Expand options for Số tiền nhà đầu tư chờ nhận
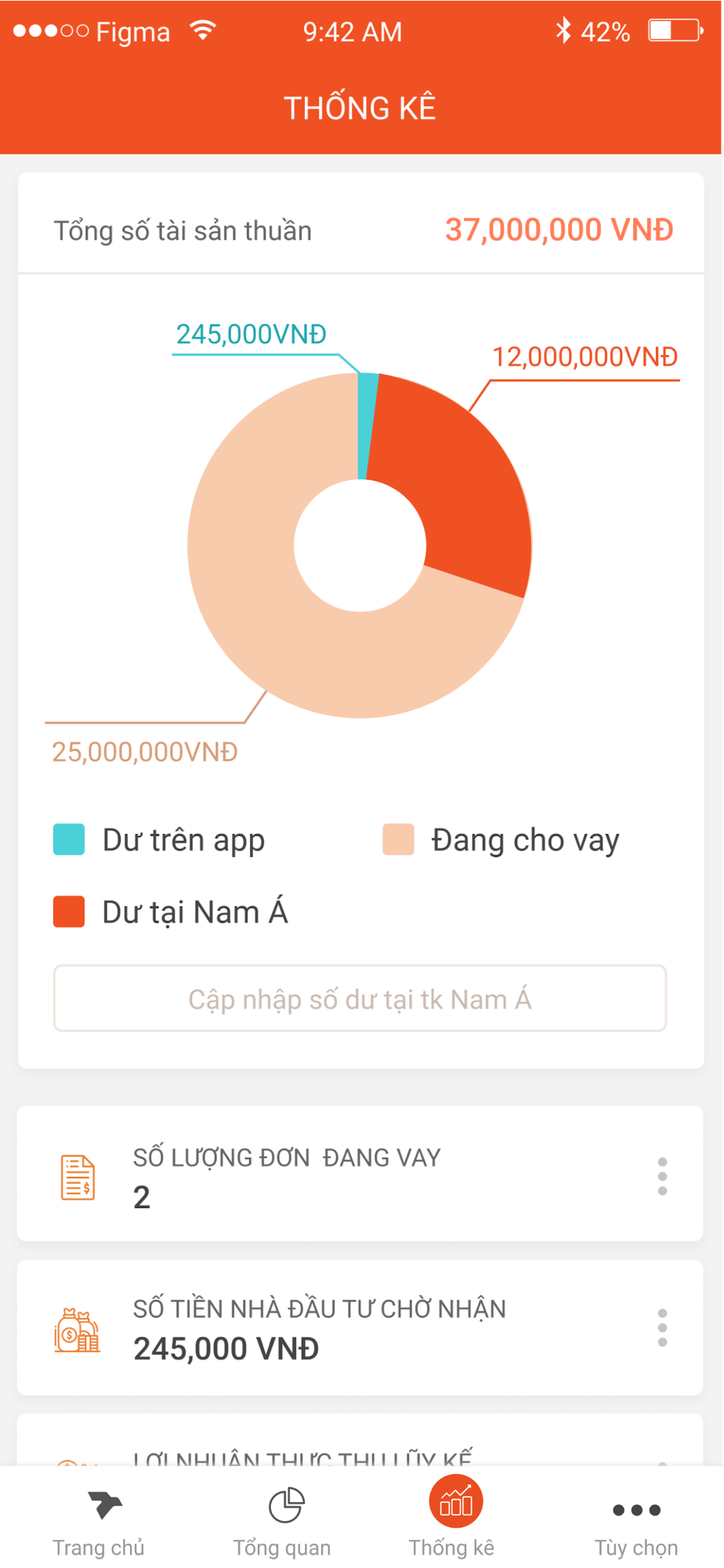Viewport: 724px width, 1568px height. [x=662, y=1327]
